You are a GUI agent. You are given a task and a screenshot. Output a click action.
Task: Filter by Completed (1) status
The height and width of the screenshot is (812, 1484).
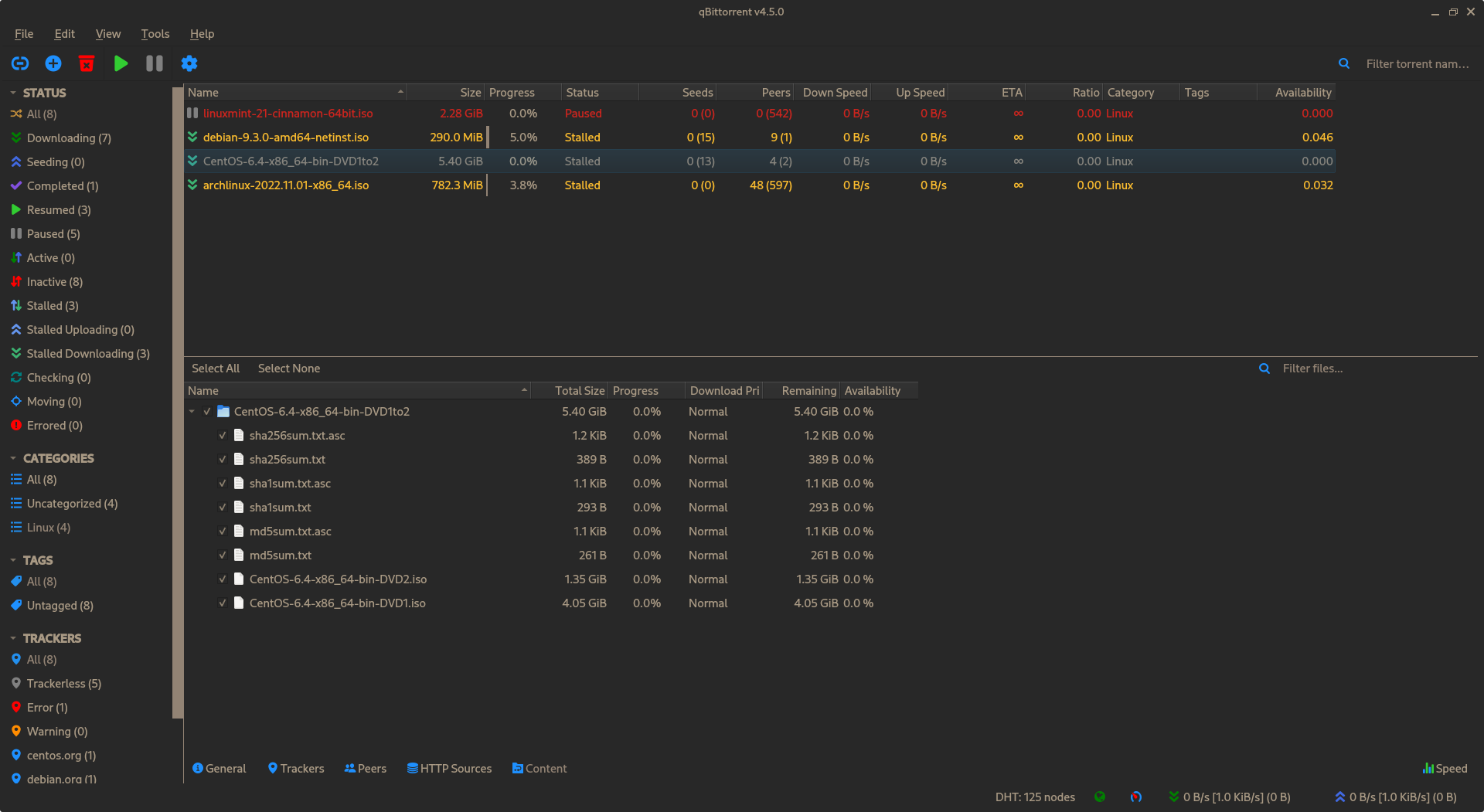click(63, 185)
